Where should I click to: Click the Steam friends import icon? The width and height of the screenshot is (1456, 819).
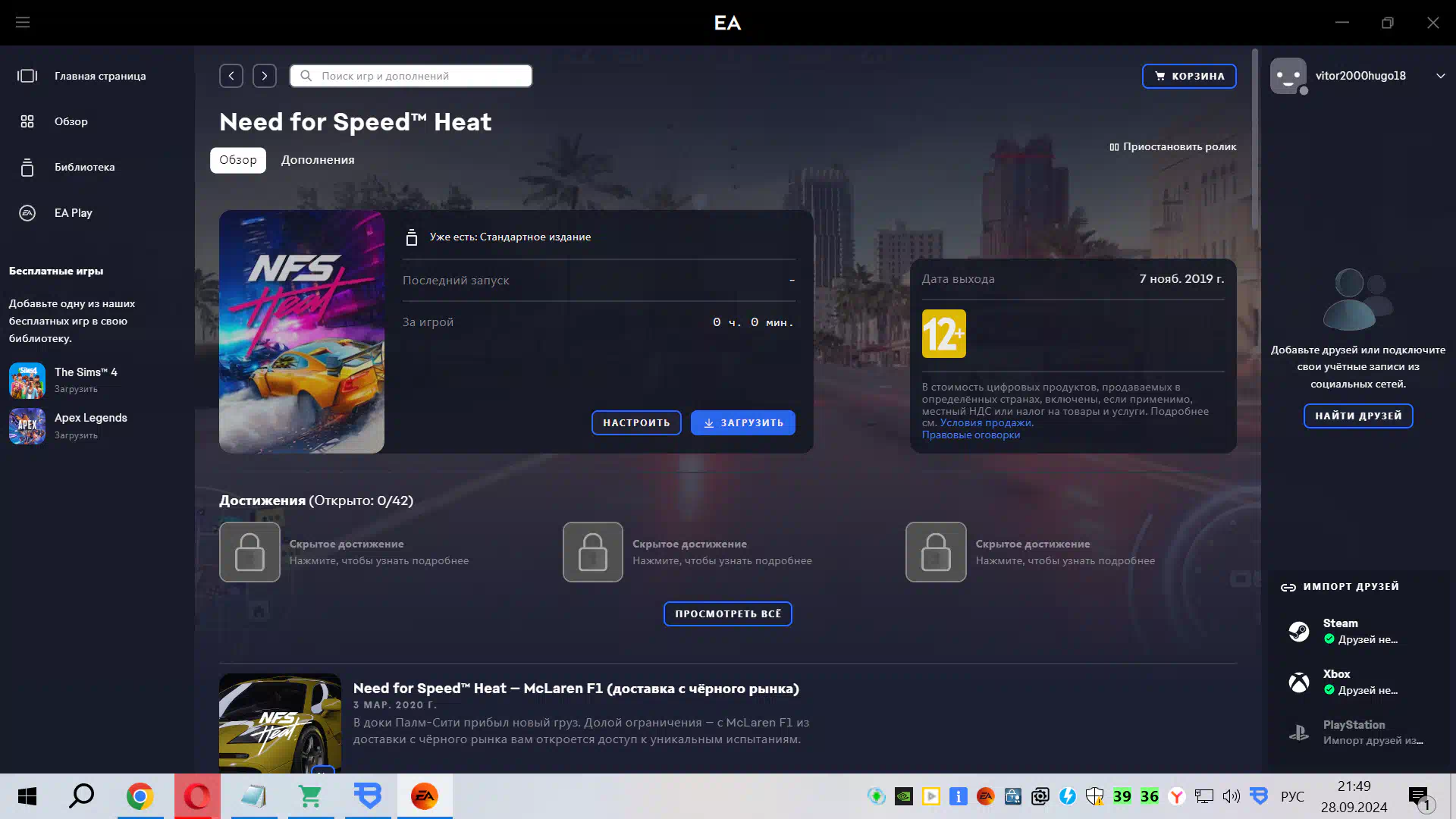coord(1298,632)
